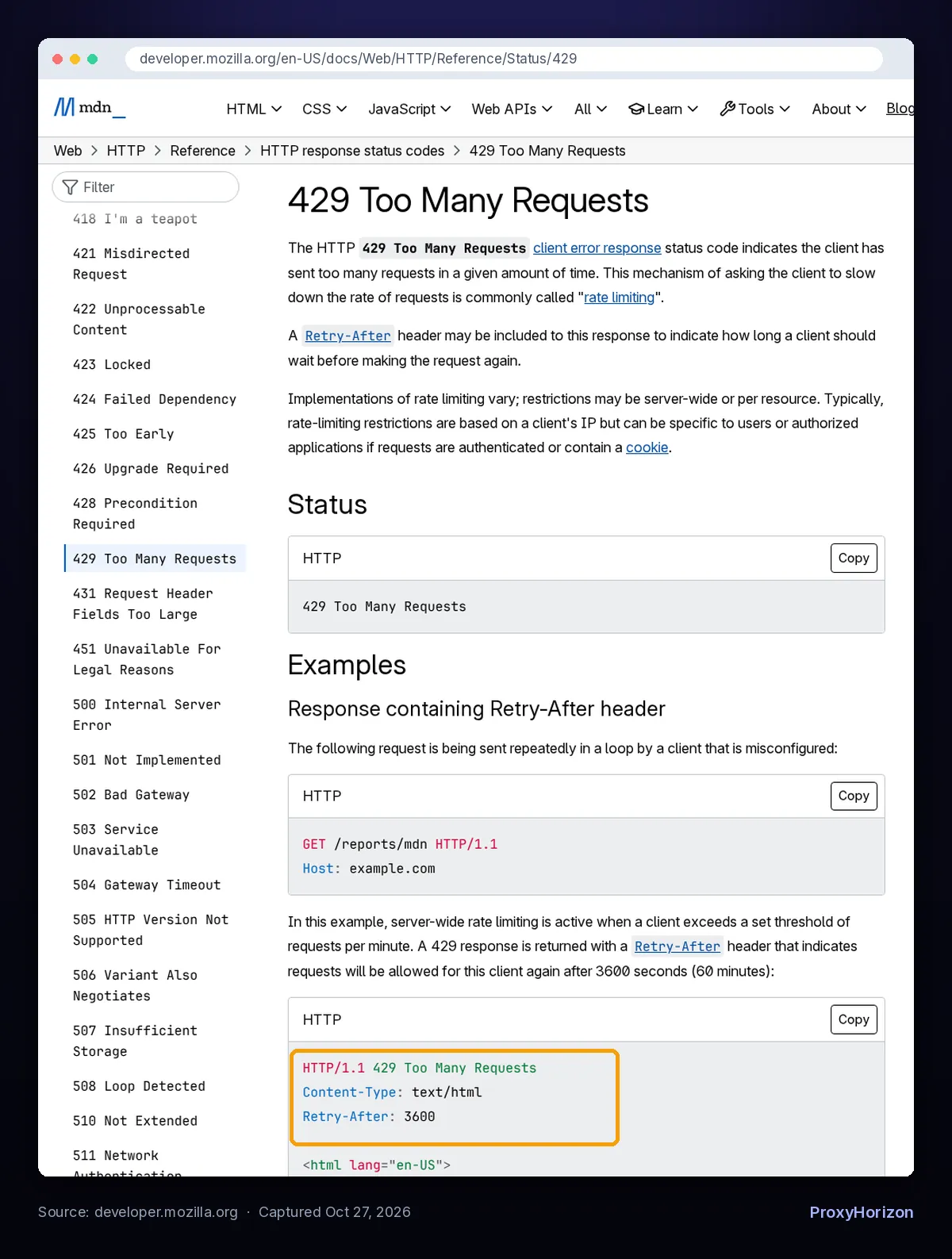
Task: Expand the All menu
Action: coord(590,109)
